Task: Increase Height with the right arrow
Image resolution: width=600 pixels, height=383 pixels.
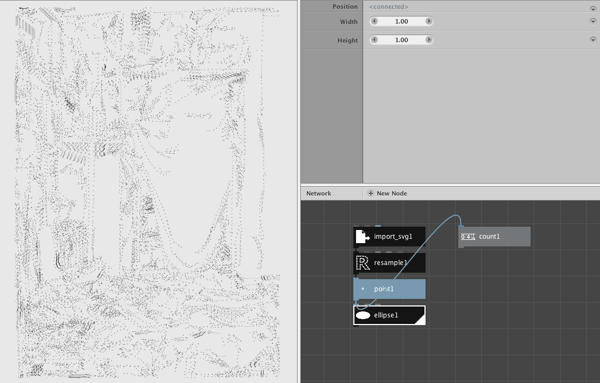Action: click(x=429, y=40)
